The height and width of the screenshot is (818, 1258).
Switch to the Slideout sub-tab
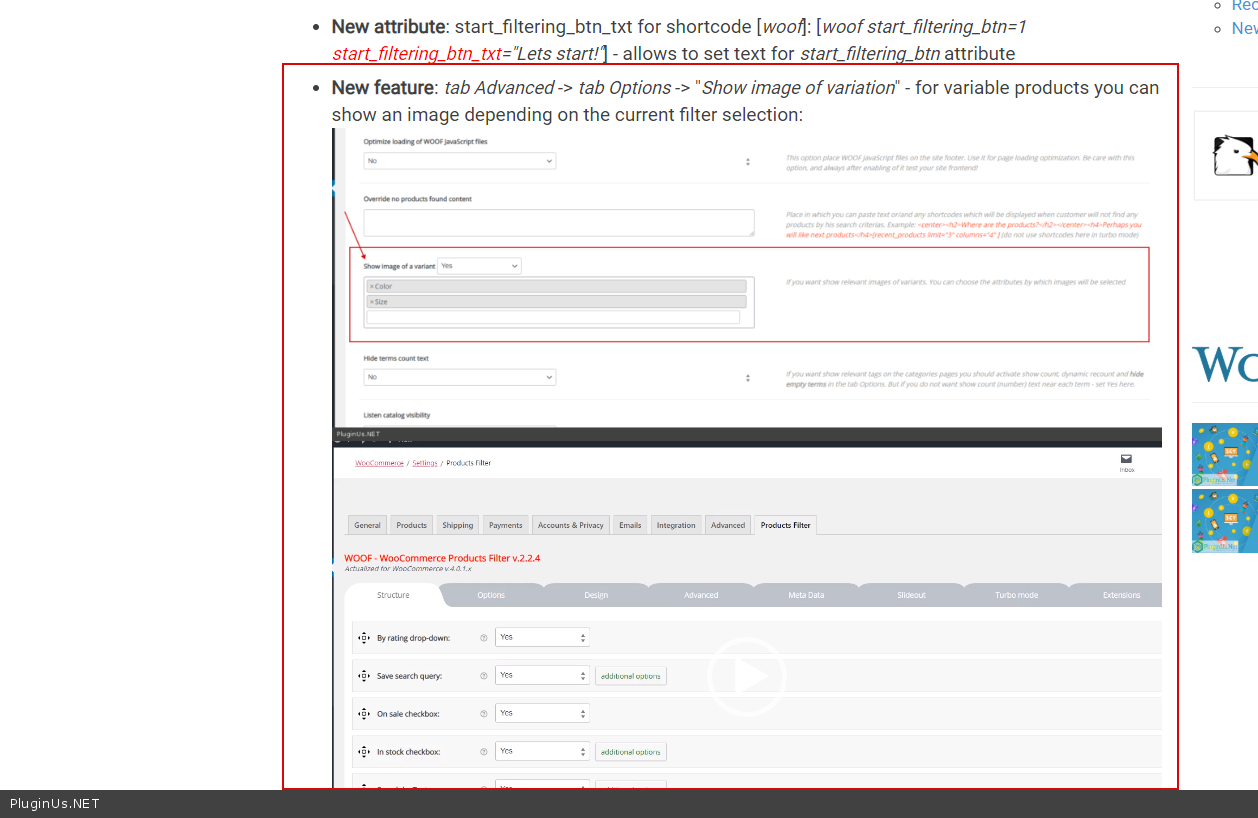coord(911,595)
